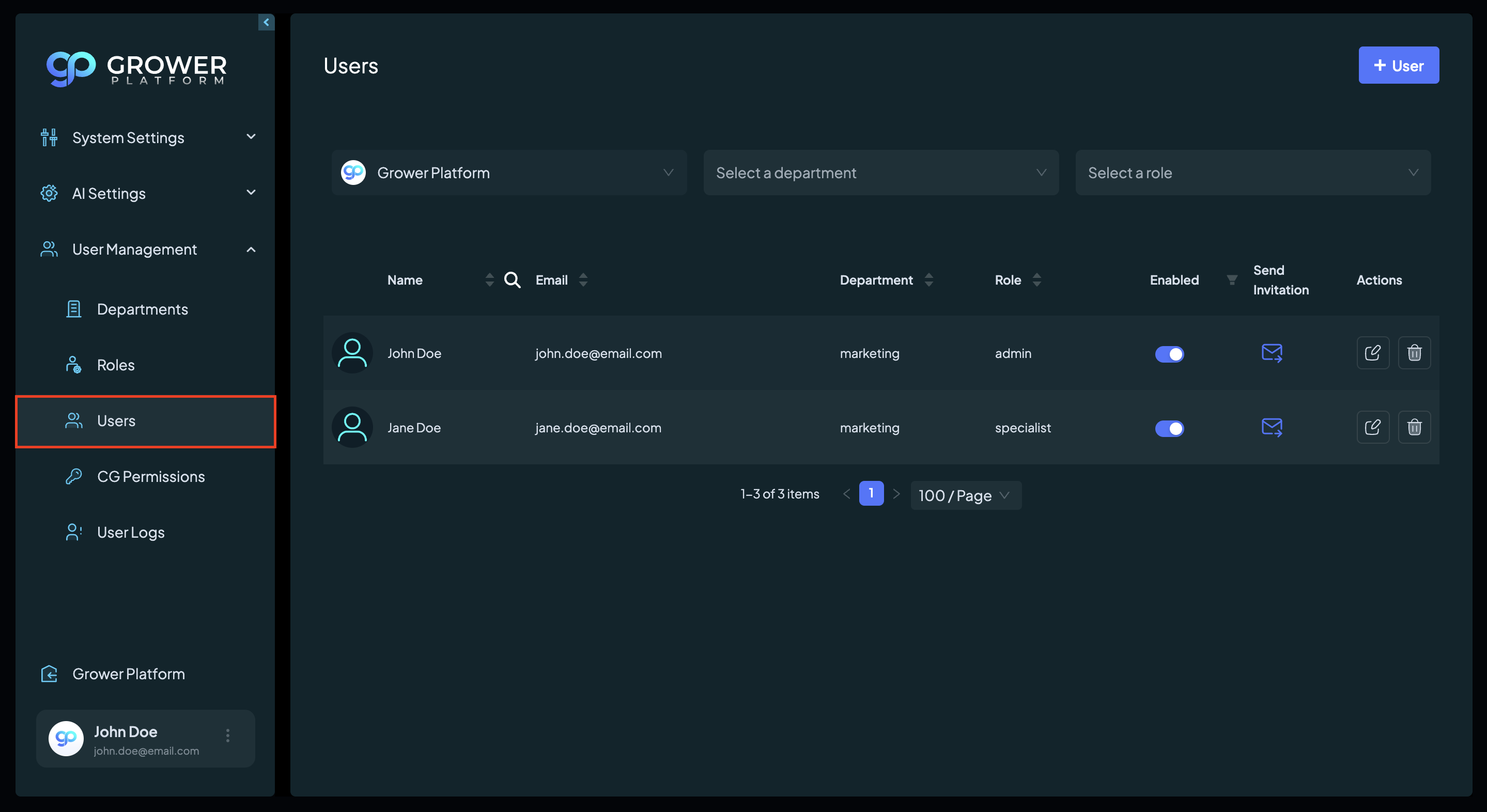Open the Select a role dropdown

(1252, 173)
